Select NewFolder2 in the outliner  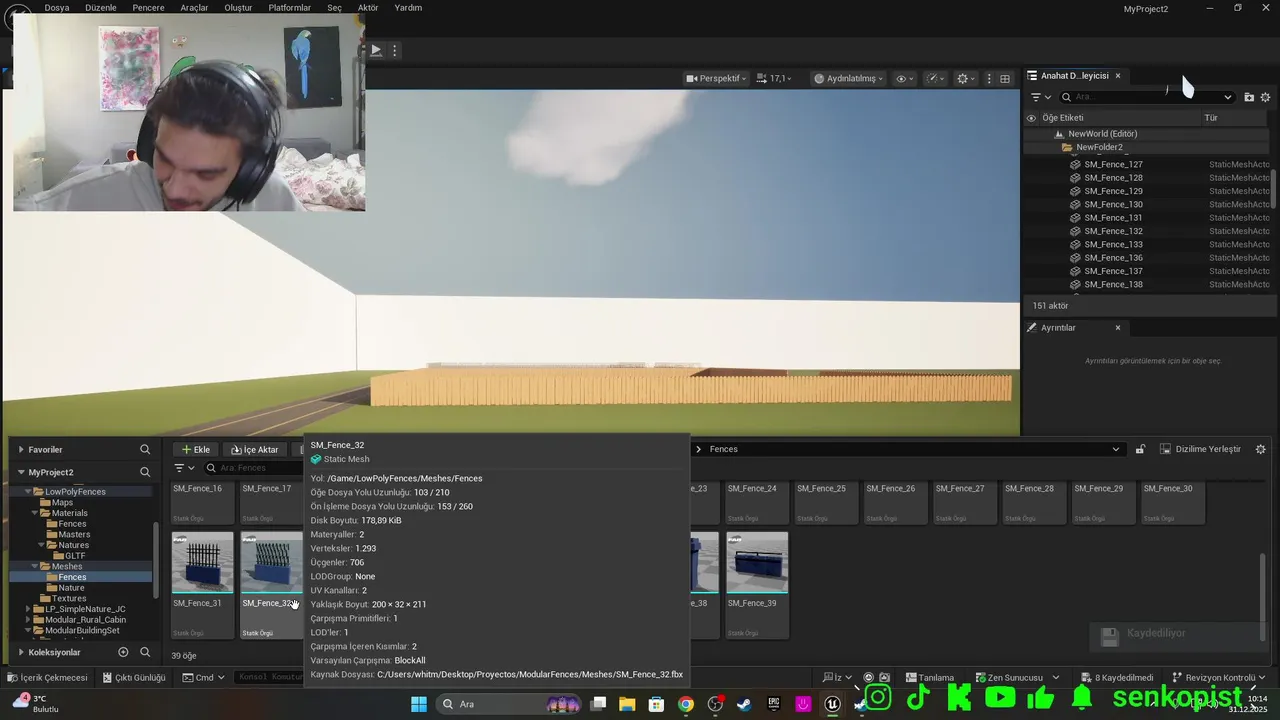point(1099,147)
